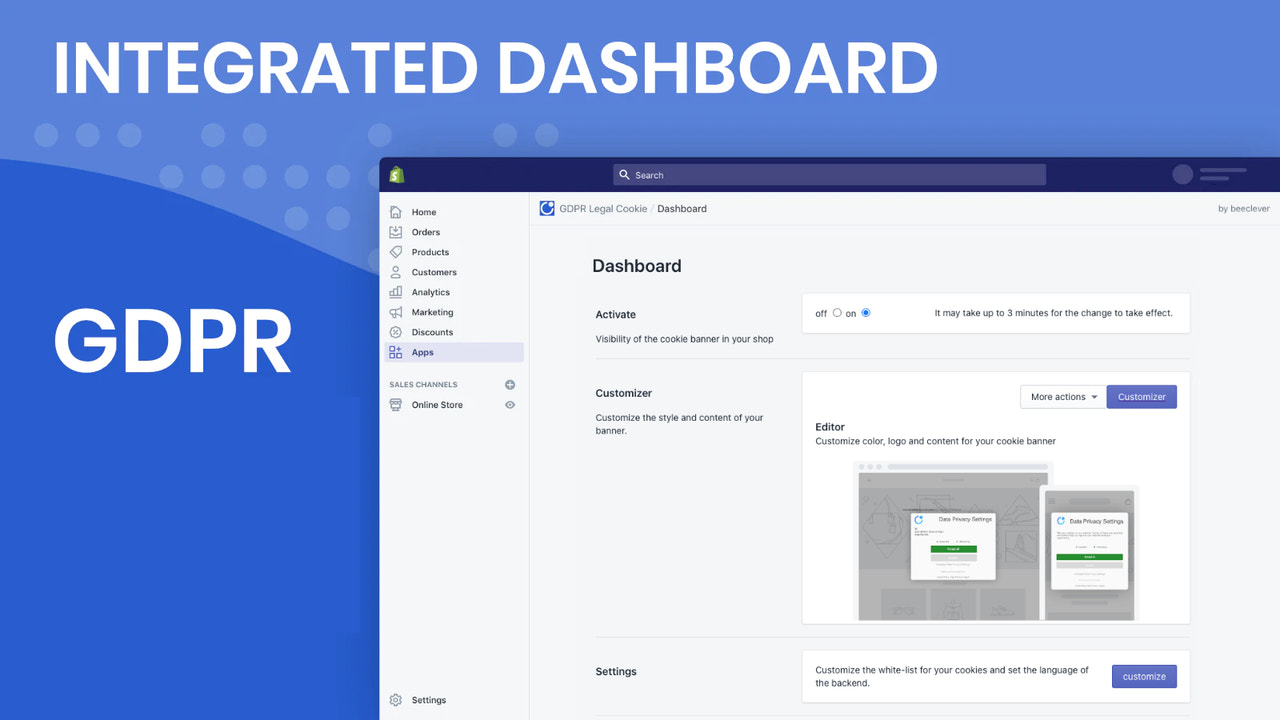Viewport: 1280px width, 720px height.
Task: Add a sales channel with the plus icon
Action: pyautogui.click(x=509, y=384)
